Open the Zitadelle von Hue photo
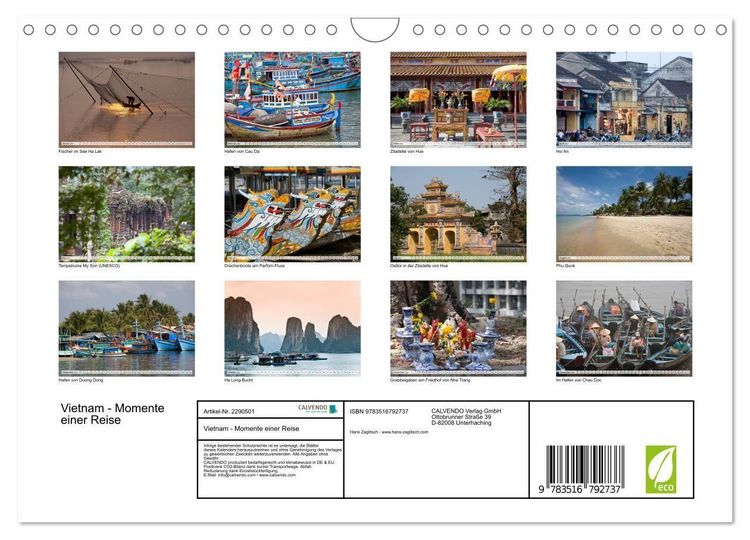 pyautogui.click(x=458, y=99)
